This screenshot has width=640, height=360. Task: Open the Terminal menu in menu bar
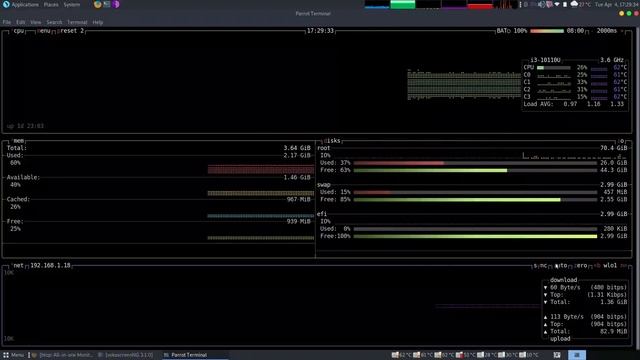point(77,22)
